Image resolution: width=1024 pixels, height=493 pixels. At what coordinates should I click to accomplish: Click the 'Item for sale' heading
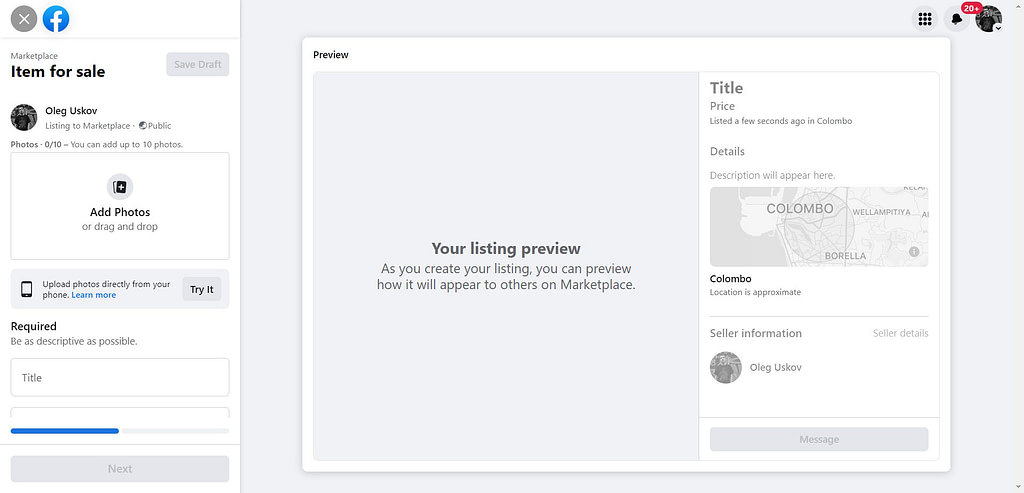(x=58, y=72)
